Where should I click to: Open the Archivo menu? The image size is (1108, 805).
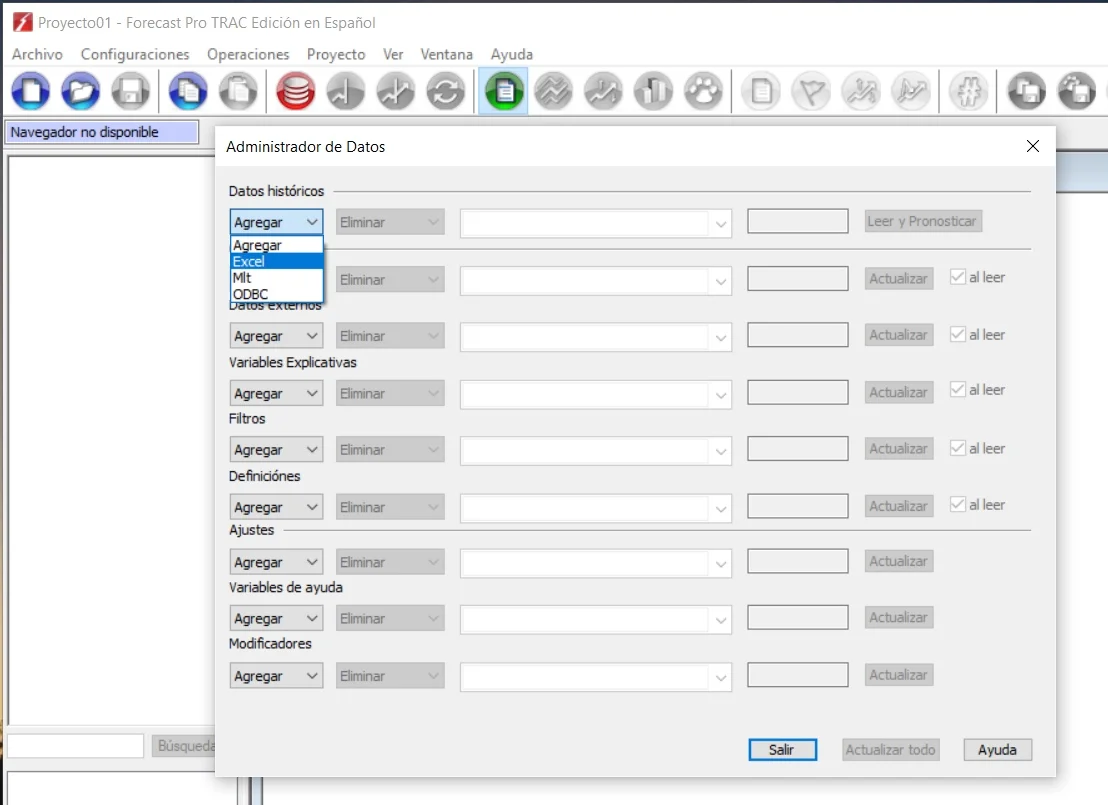(x=37, y=54)
